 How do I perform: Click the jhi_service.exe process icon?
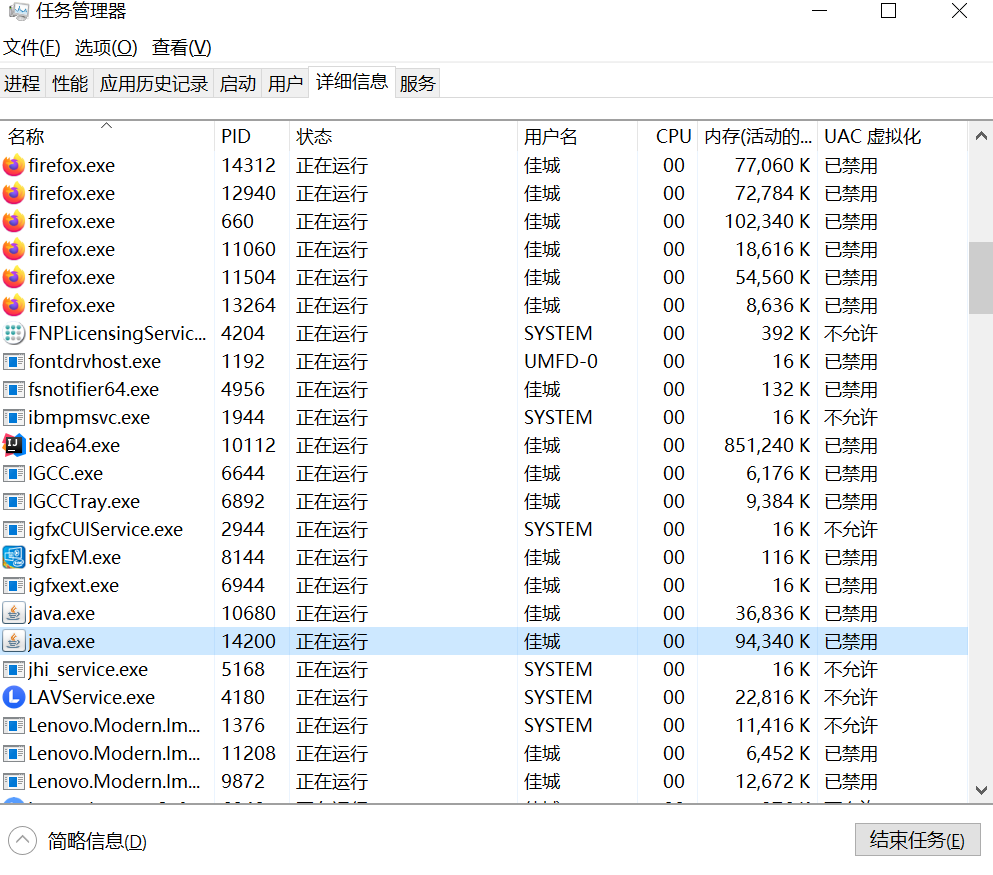point(14,669)
